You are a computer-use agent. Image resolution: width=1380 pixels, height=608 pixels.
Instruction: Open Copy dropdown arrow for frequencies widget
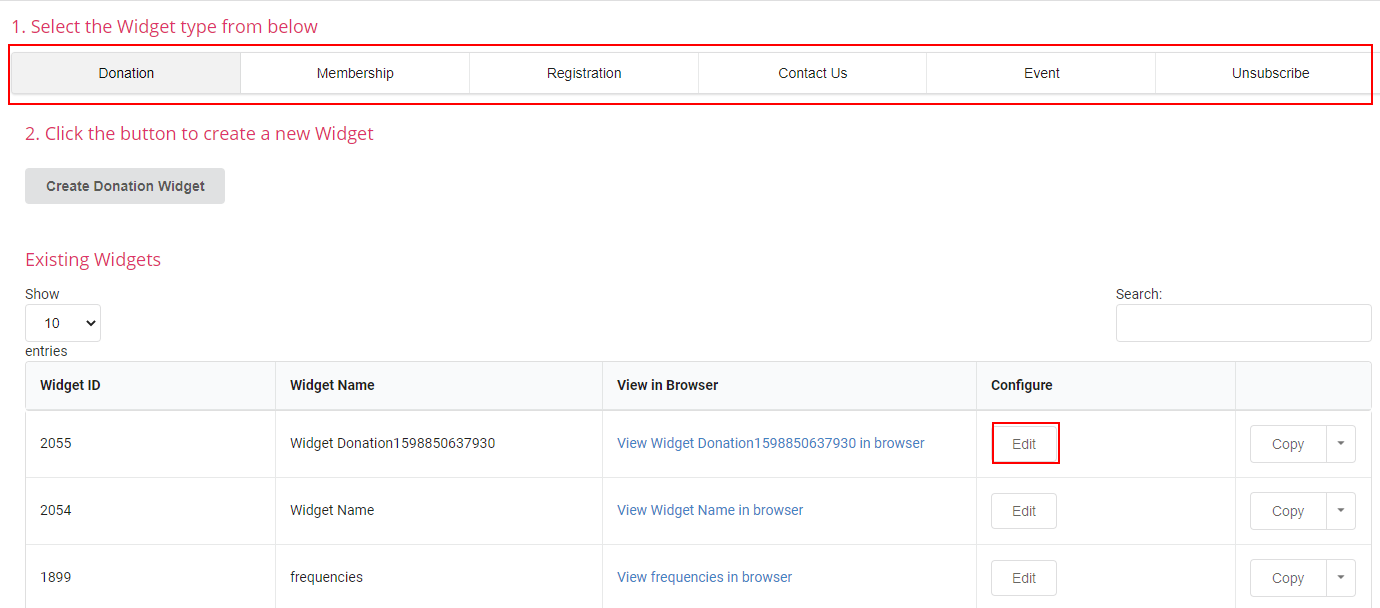1341,578
